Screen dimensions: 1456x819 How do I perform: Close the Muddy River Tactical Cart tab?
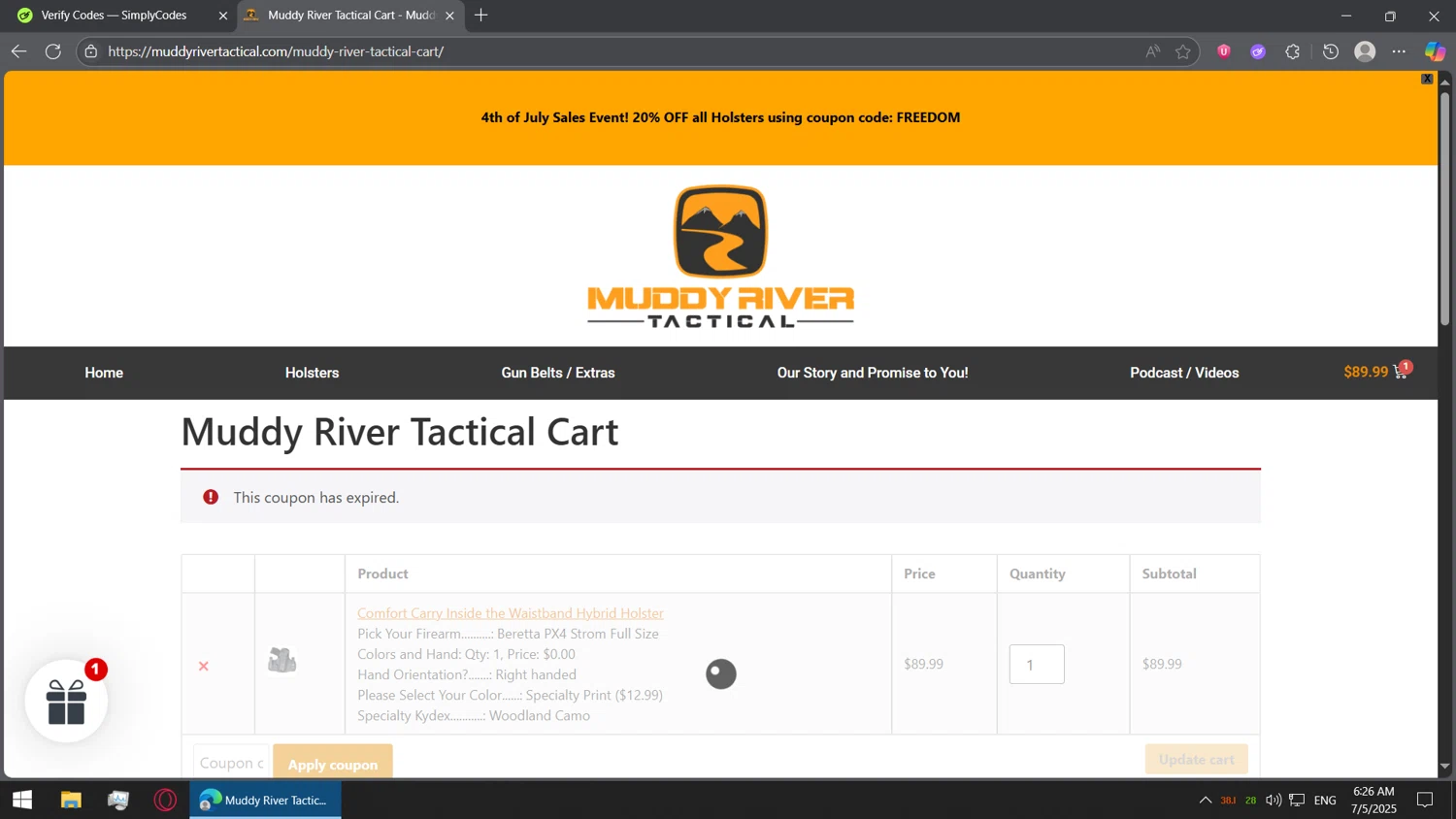click(449, 16)
